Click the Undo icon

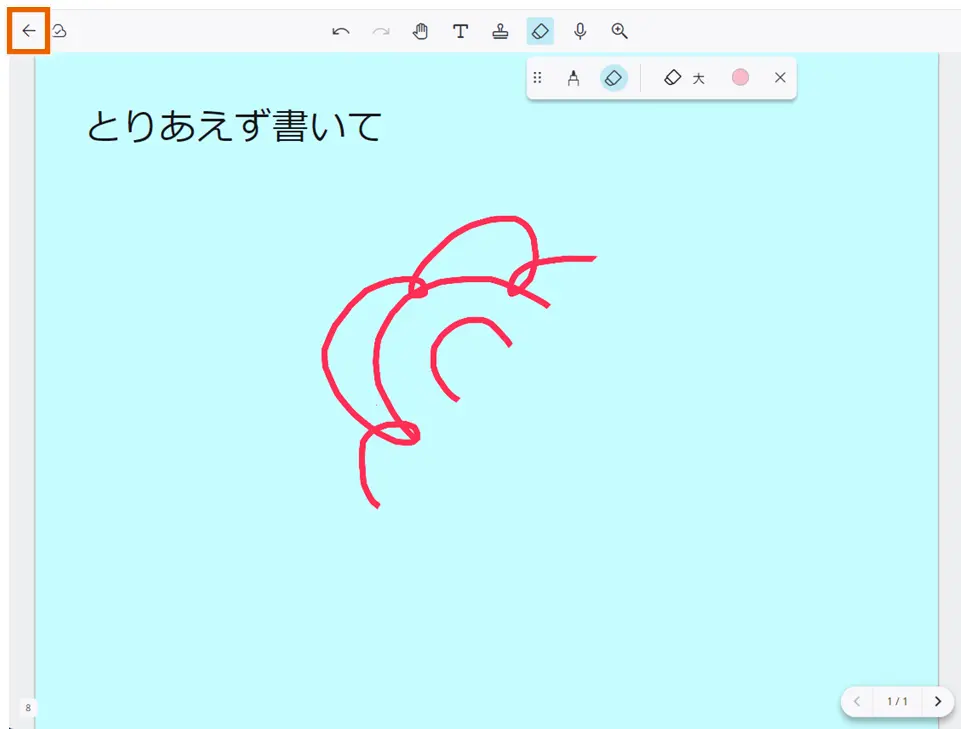tap(340, 31)
